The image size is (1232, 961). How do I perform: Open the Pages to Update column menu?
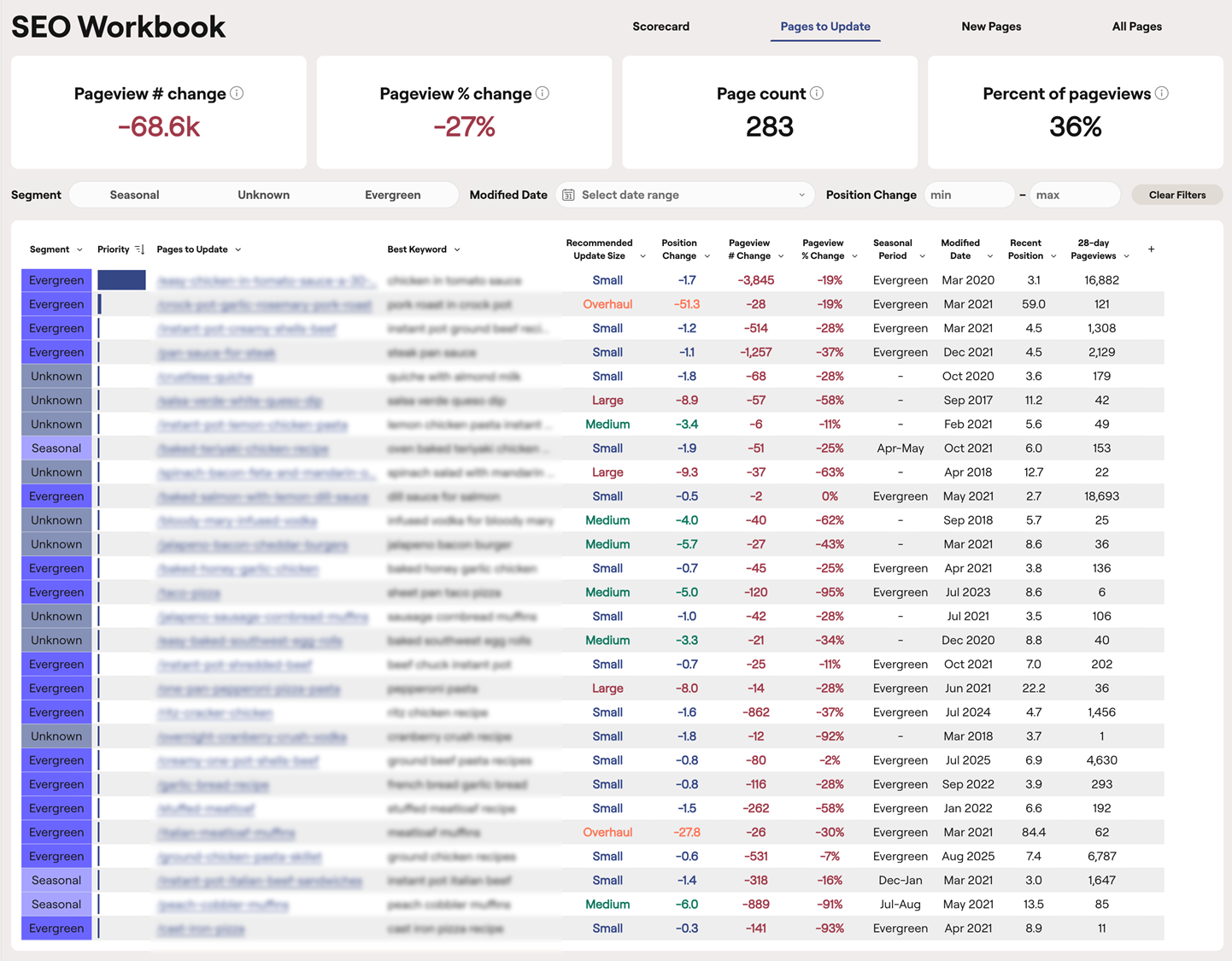[238, 249]
